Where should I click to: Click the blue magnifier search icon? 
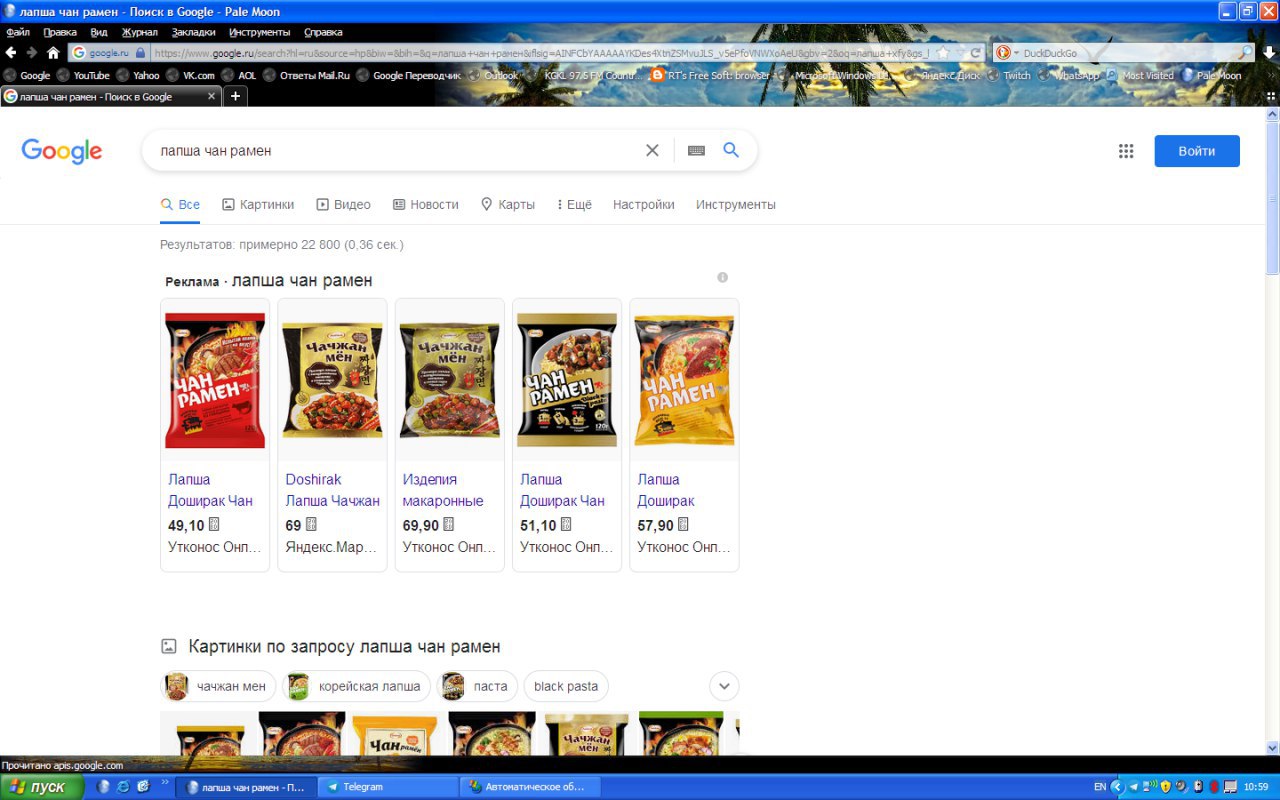731,150
